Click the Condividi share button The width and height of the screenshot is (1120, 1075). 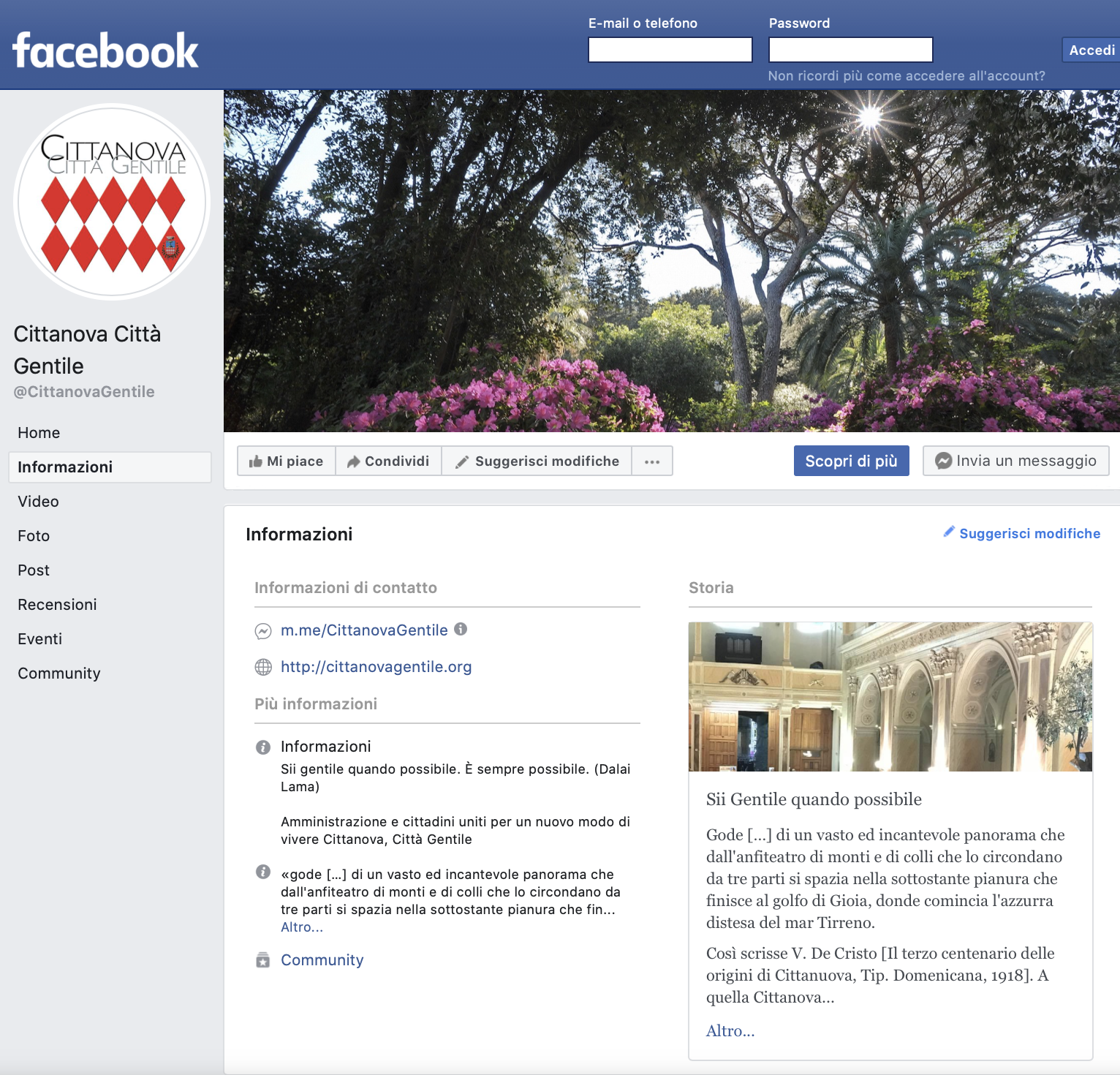coord(388,461)
